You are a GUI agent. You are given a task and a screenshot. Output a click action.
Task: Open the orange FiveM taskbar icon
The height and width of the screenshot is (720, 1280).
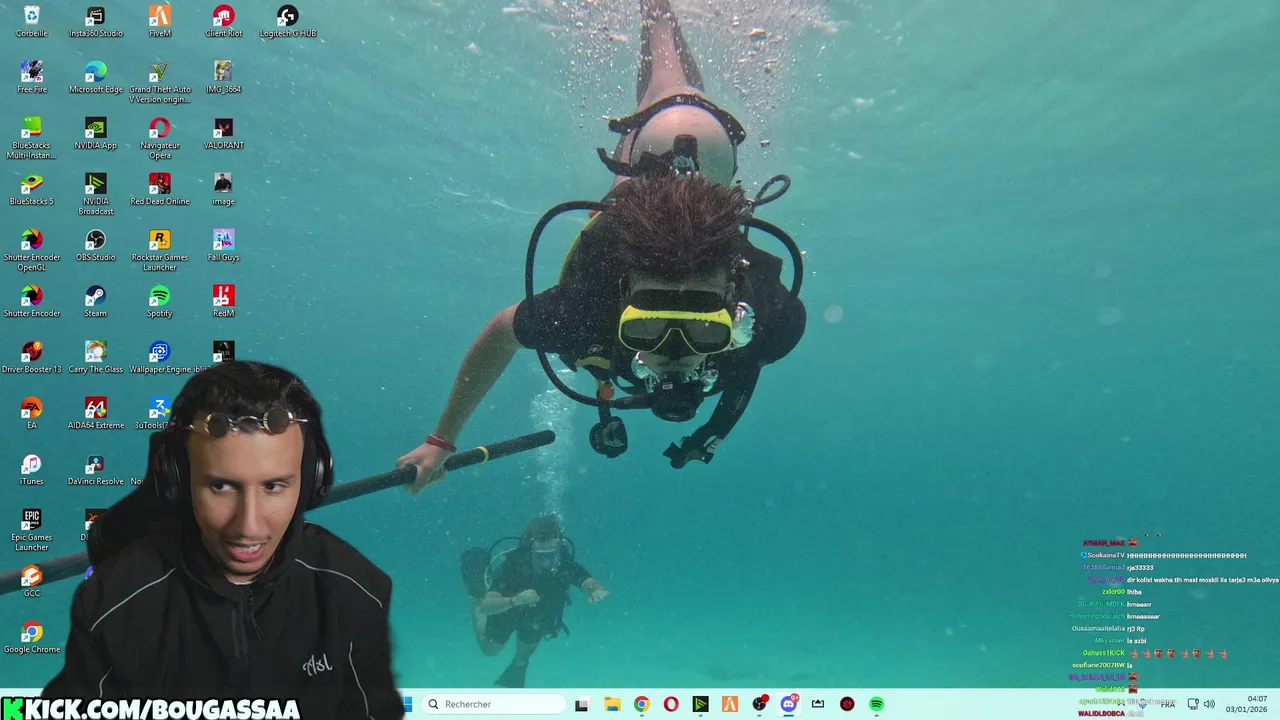(x=730, y=704)
